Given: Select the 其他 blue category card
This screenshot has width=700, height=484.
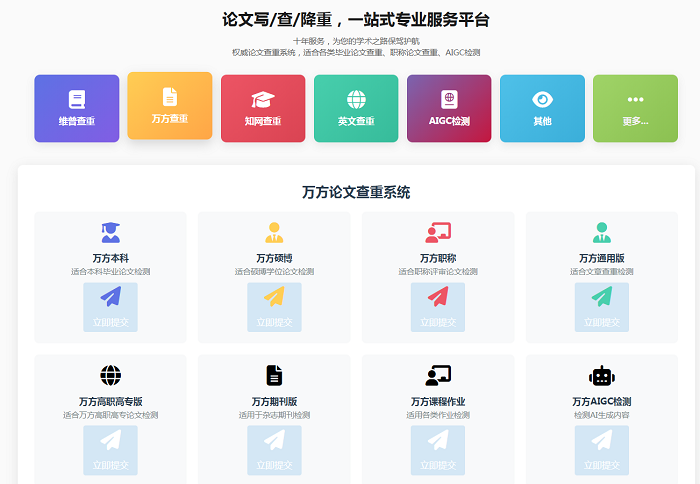Looking at the screenshot, I should click(x=542, y=108).
